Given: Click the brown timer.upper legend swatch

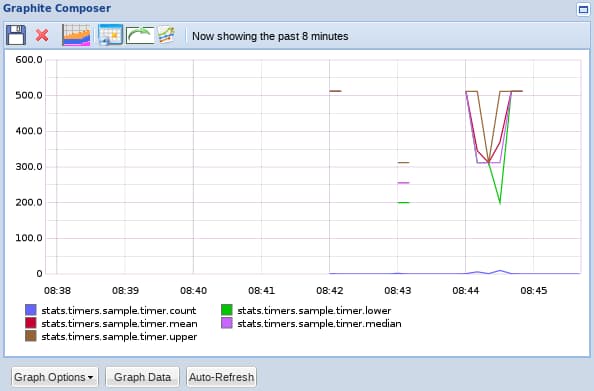Looking at the screenshot, I should coord(31,336).
